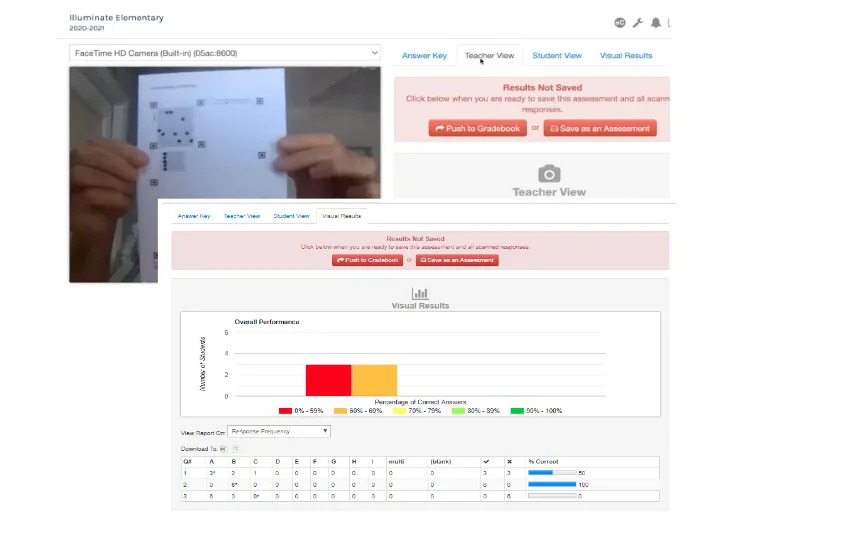Click the 'Percentage of Correct Answers' axis label
The width and height of the screenshot is (847, 536).
(420, 402)
